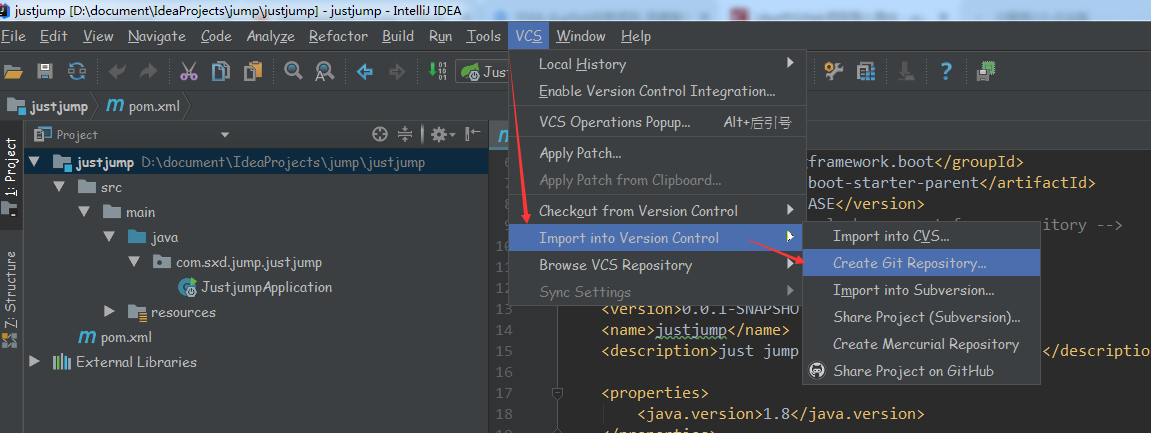Click the Synchronize refresh toolbar icon
The width and height of the screenshot is (1151, 433).
point(76,71)
